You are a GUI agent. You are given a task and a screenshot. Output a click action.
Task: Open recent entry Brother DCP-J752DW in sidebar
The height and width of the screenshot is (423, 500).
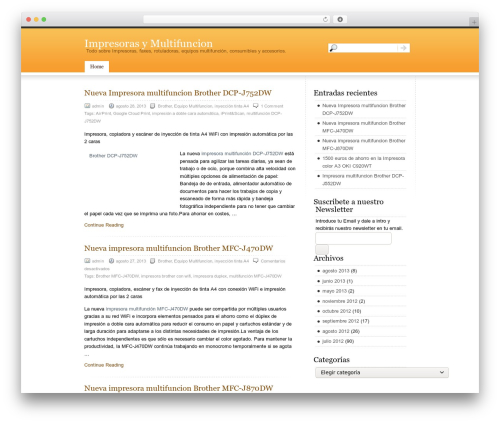tap(364, 109)
